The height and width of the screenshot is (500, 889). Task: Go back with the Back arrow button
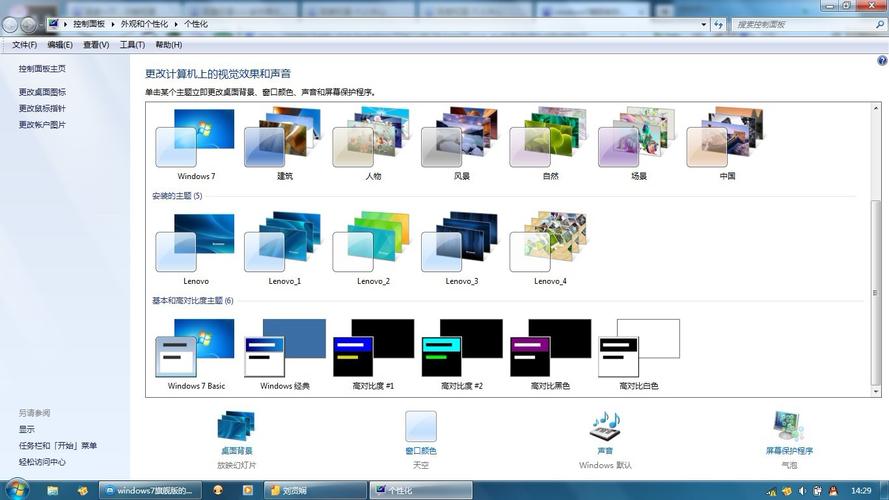(10, 24)
